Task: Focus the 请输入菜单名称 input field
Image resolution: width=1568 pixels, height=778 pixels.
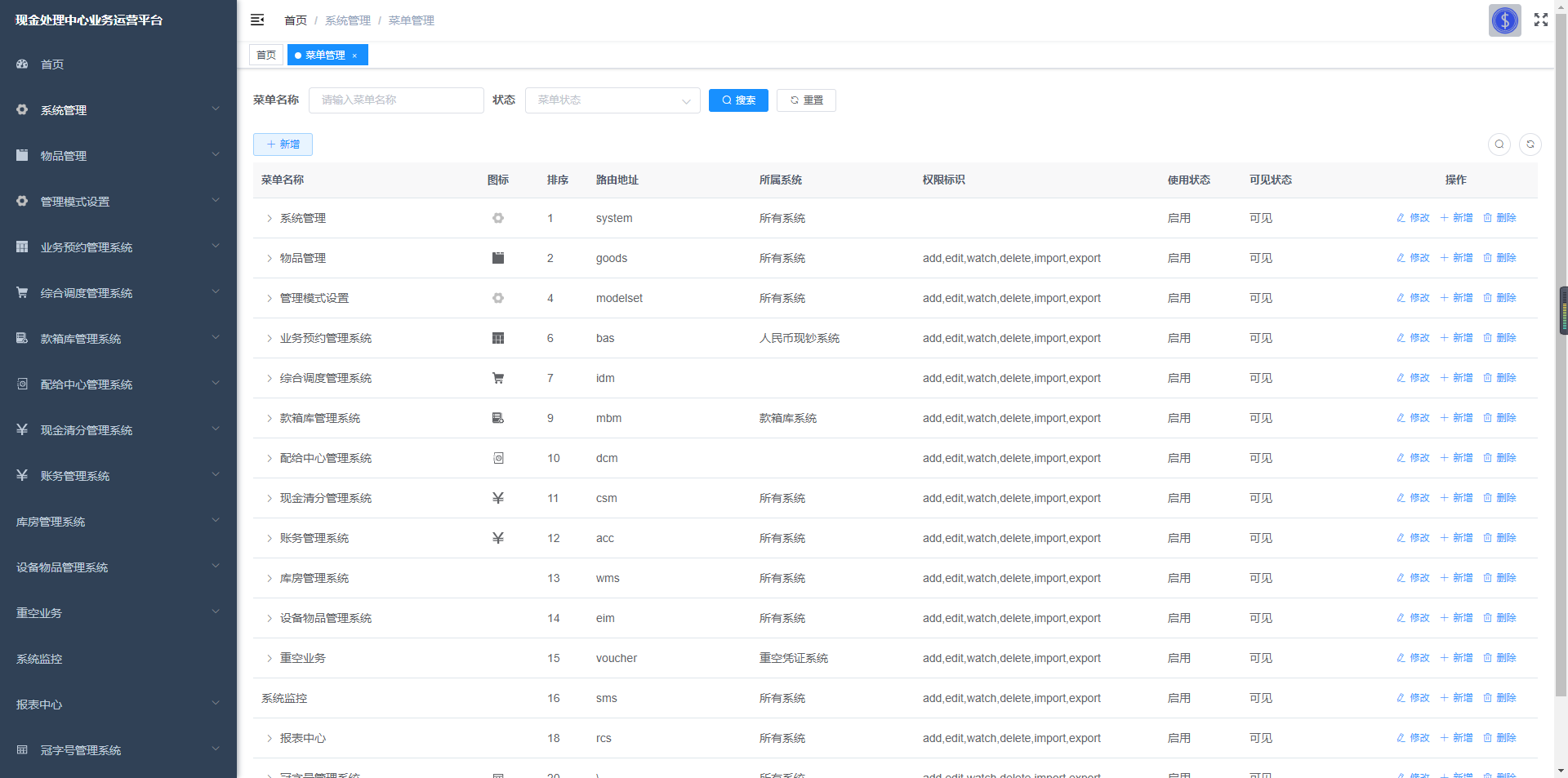Action: click(x=396, y=100)
